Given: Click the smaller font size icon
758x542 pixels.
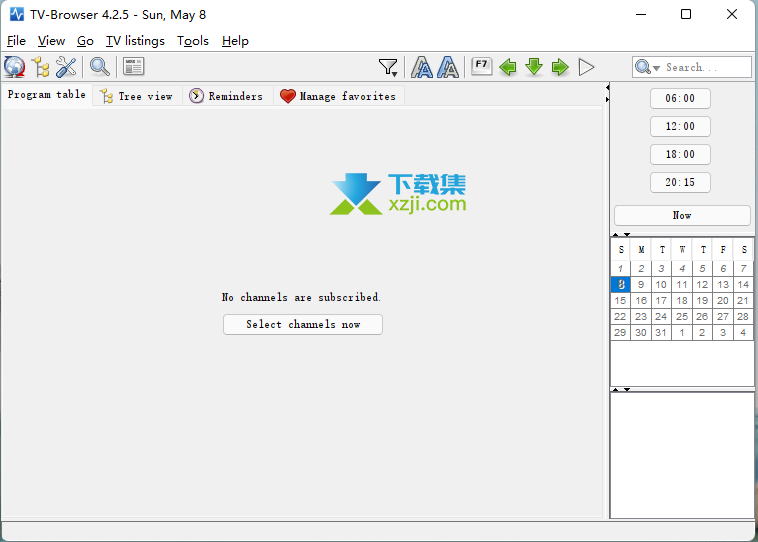Looking at the screenshot, I should (422, 67).
